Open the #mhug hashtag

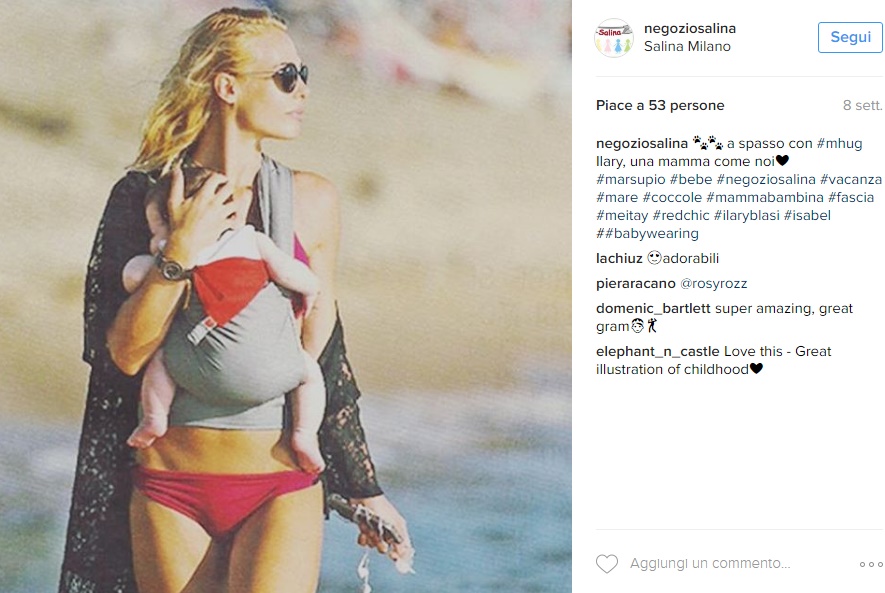coord(839,143)
